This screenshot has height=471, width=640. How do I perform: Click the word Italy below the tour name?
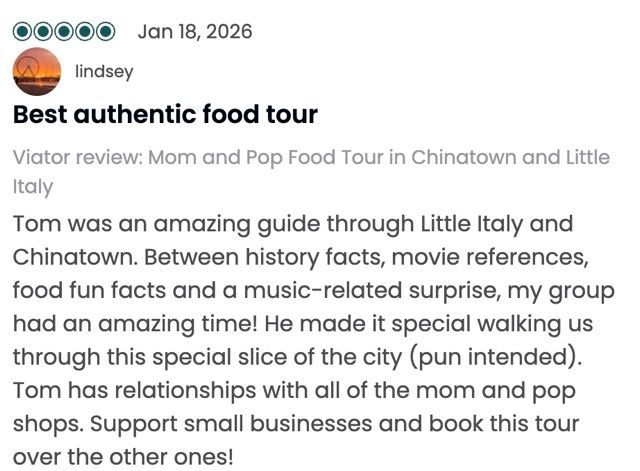[33, 187]
